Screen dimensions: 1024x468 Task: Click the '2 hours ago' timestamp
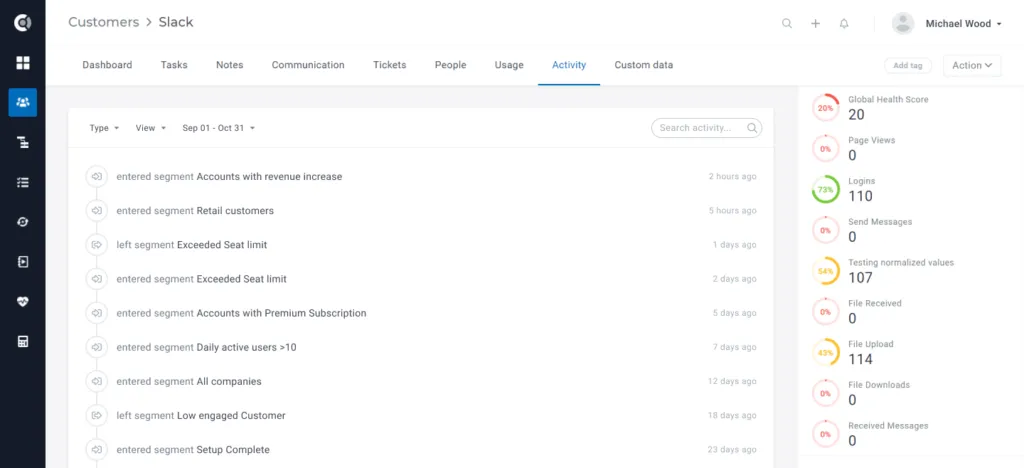click(733, 176)
